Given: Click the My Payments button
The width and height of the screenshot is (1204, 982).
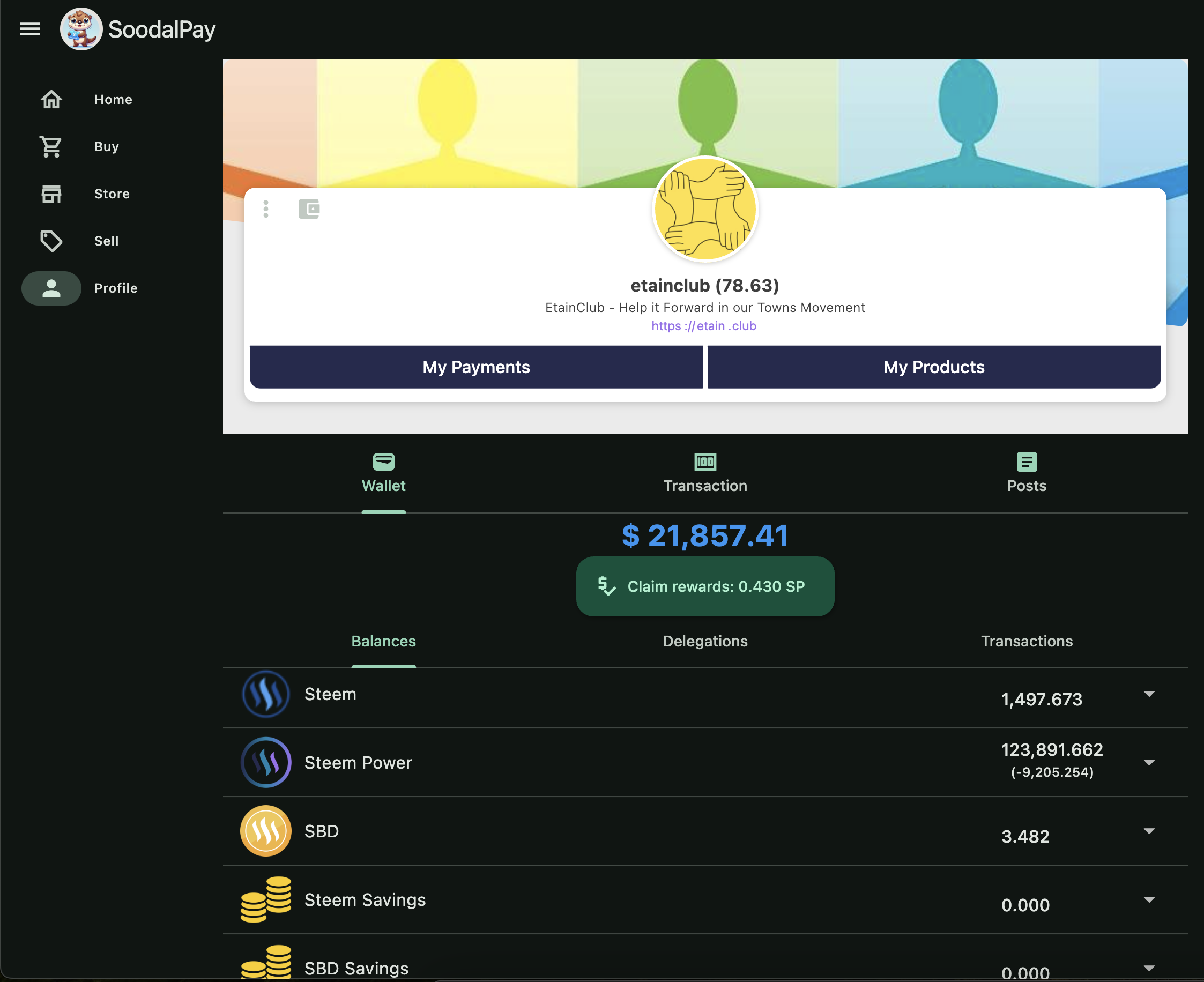Looking at the screenshot, I should [x=477, y=367].
